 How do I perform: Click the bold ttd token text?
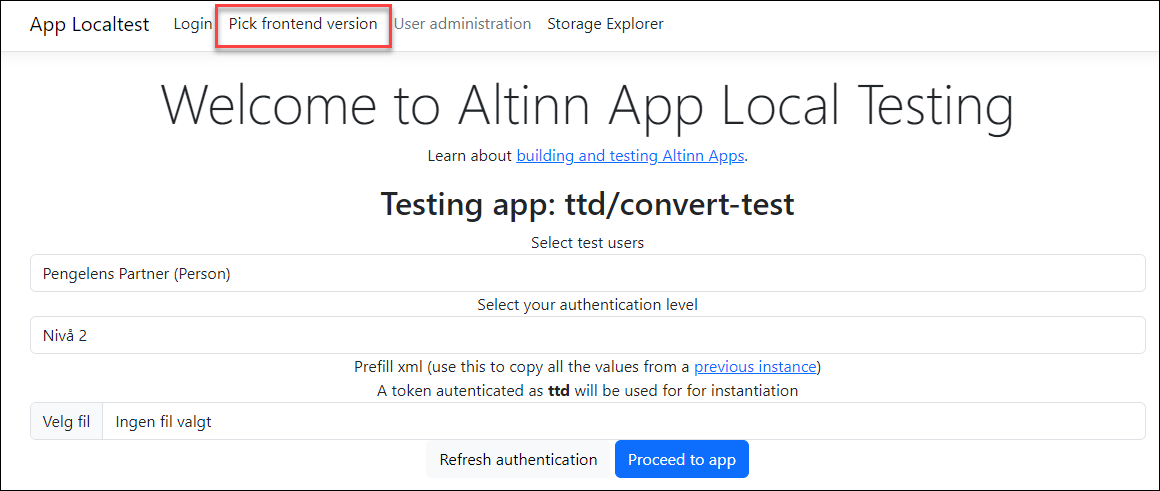pyautogui.click(x=559, y=391)
